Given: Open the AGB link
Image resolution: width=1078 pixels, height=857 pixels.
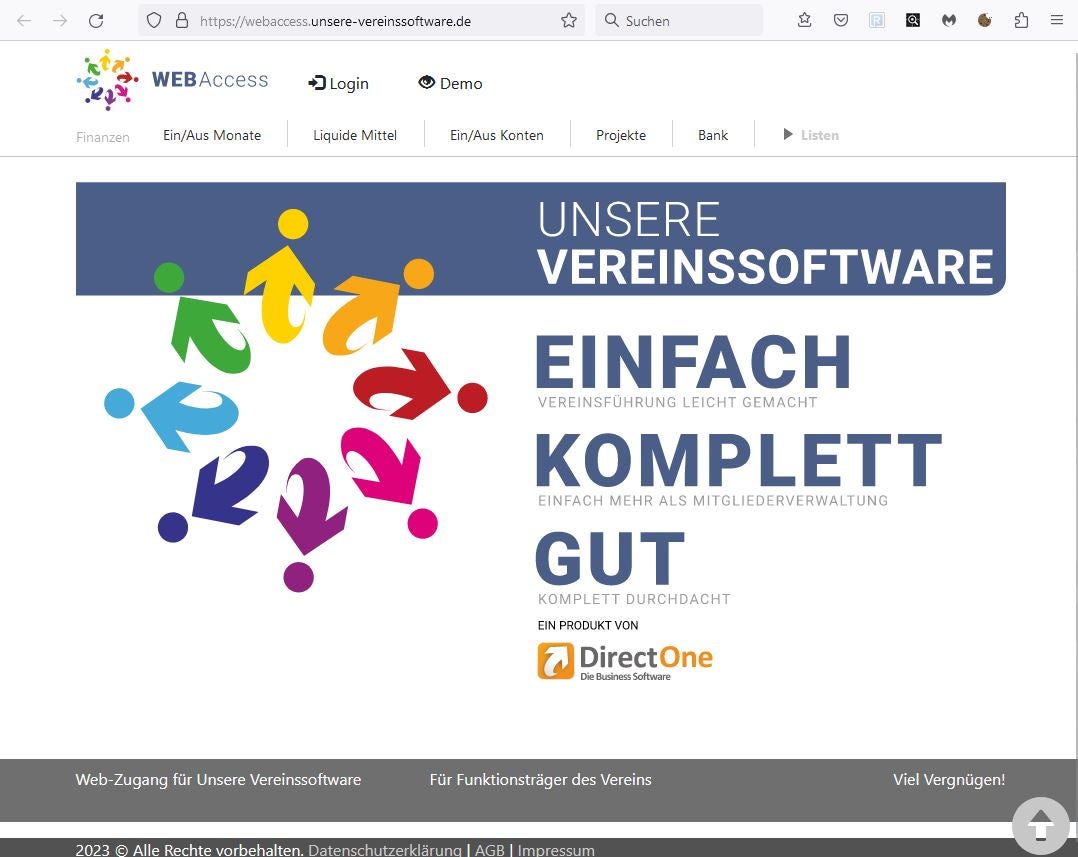Looking at the screenshot, I should pos(490,849).
